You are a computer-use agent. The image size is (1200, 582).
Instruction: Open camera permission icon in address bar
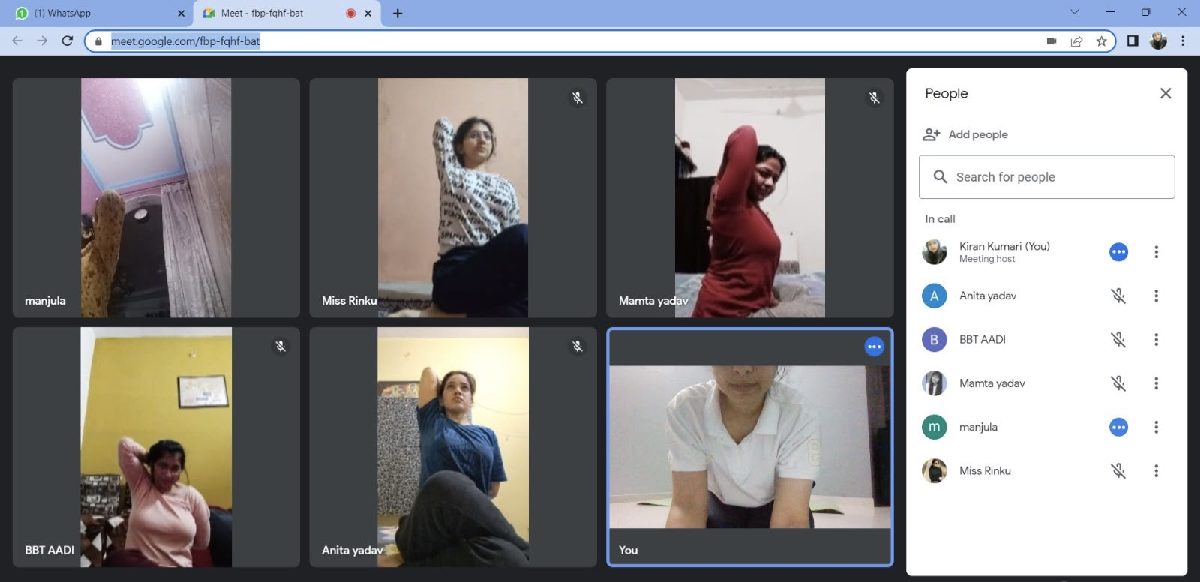point(1051,41)
